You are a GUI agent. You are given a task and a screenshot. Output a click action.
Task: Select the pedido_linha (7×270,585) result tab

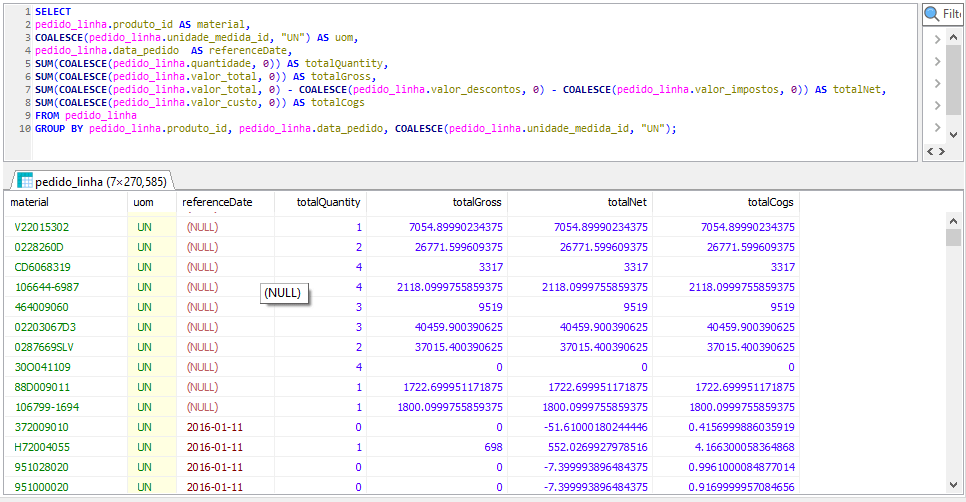[92, 181]
